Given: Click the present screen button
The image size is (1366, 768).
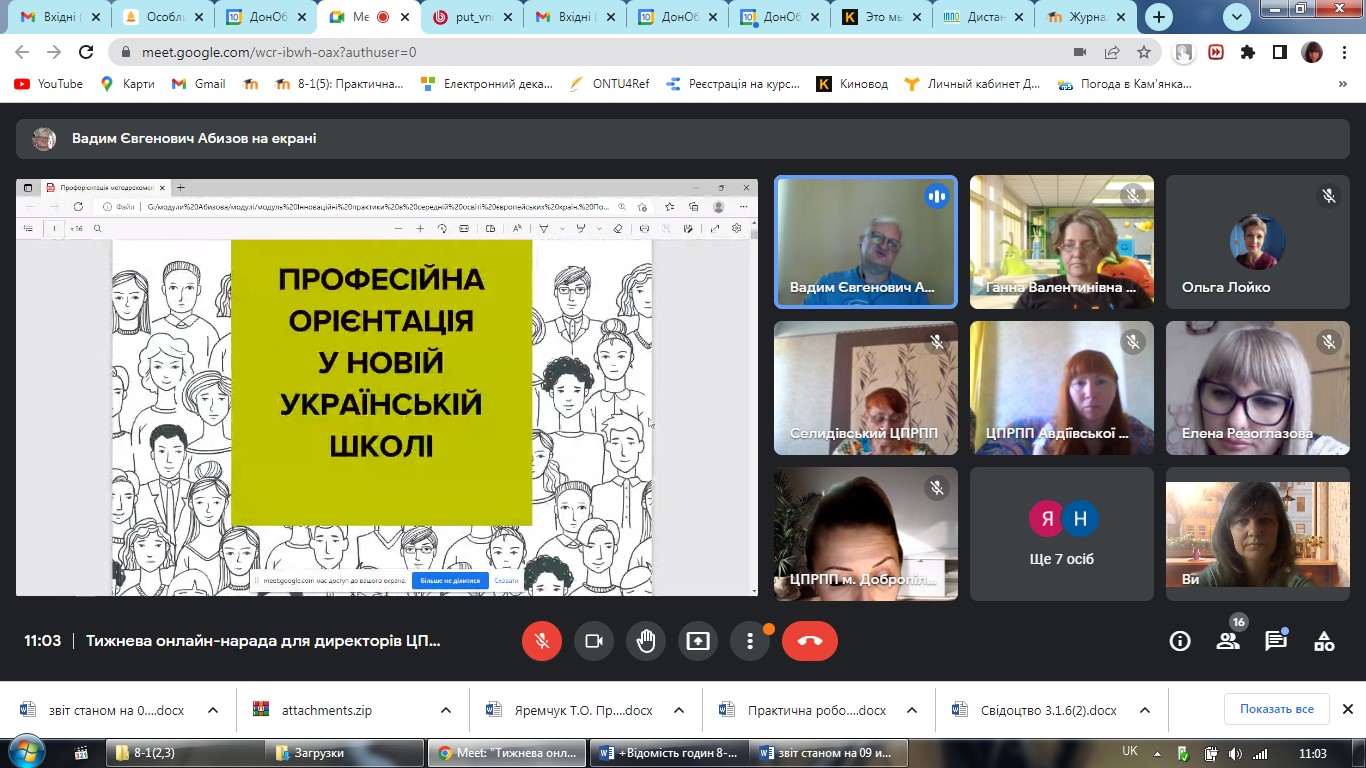Looking at the screenshot, I should click(x=698, y=641).
